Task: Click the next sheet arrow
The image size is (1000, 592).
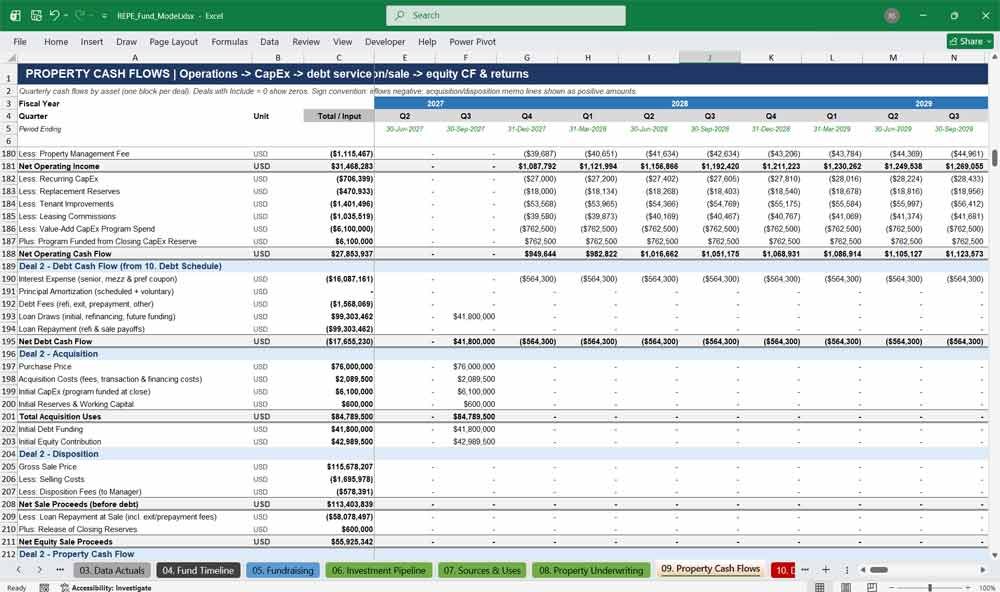Action: (x=40, y=570)
